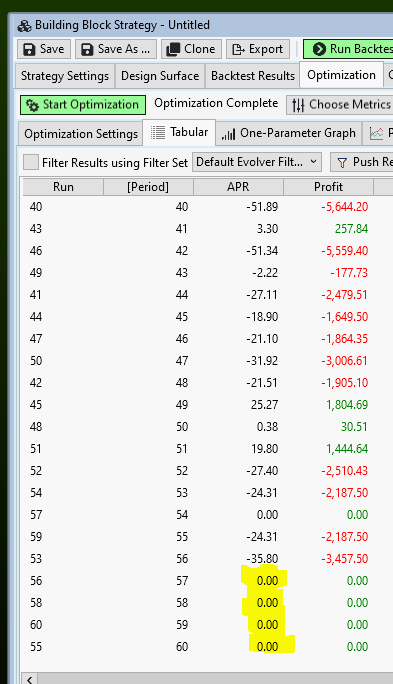Image resolution: width=393 pixels, height=684 pixels.
Task: Select the profit cell -5,644.20
Action: point(345,207)
